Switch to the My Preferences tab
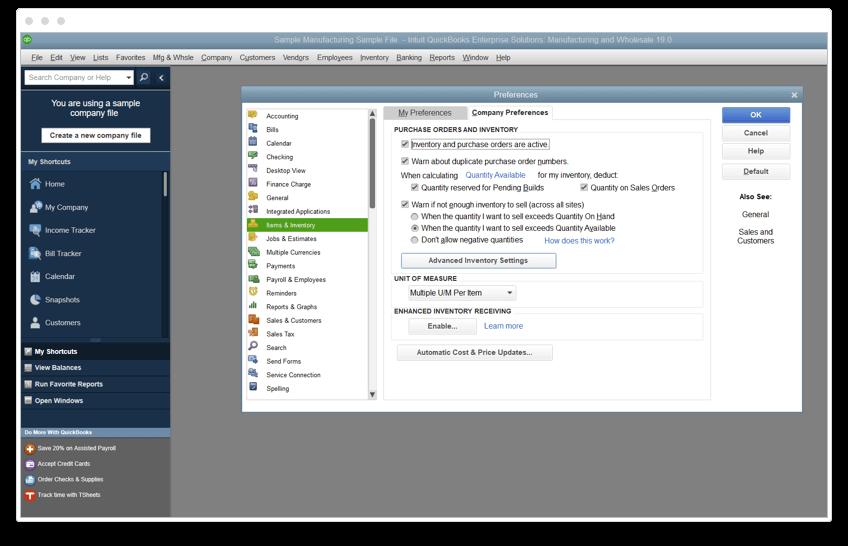Viewport: 848px width, 546px height. click(425, 112)
